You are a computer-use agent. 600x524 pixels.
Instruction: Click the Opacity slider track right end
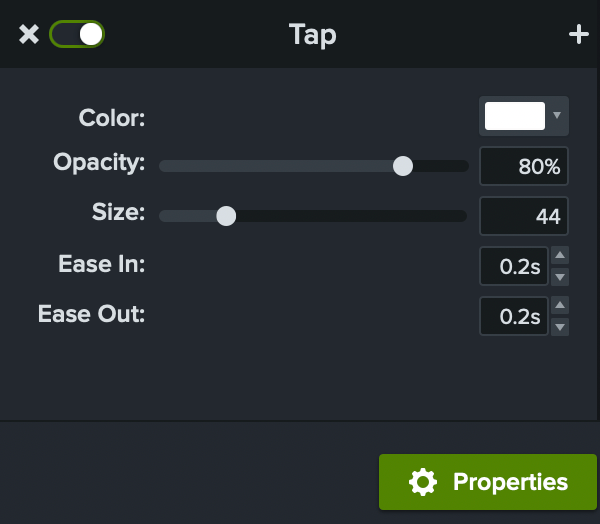tap(460, 166)
